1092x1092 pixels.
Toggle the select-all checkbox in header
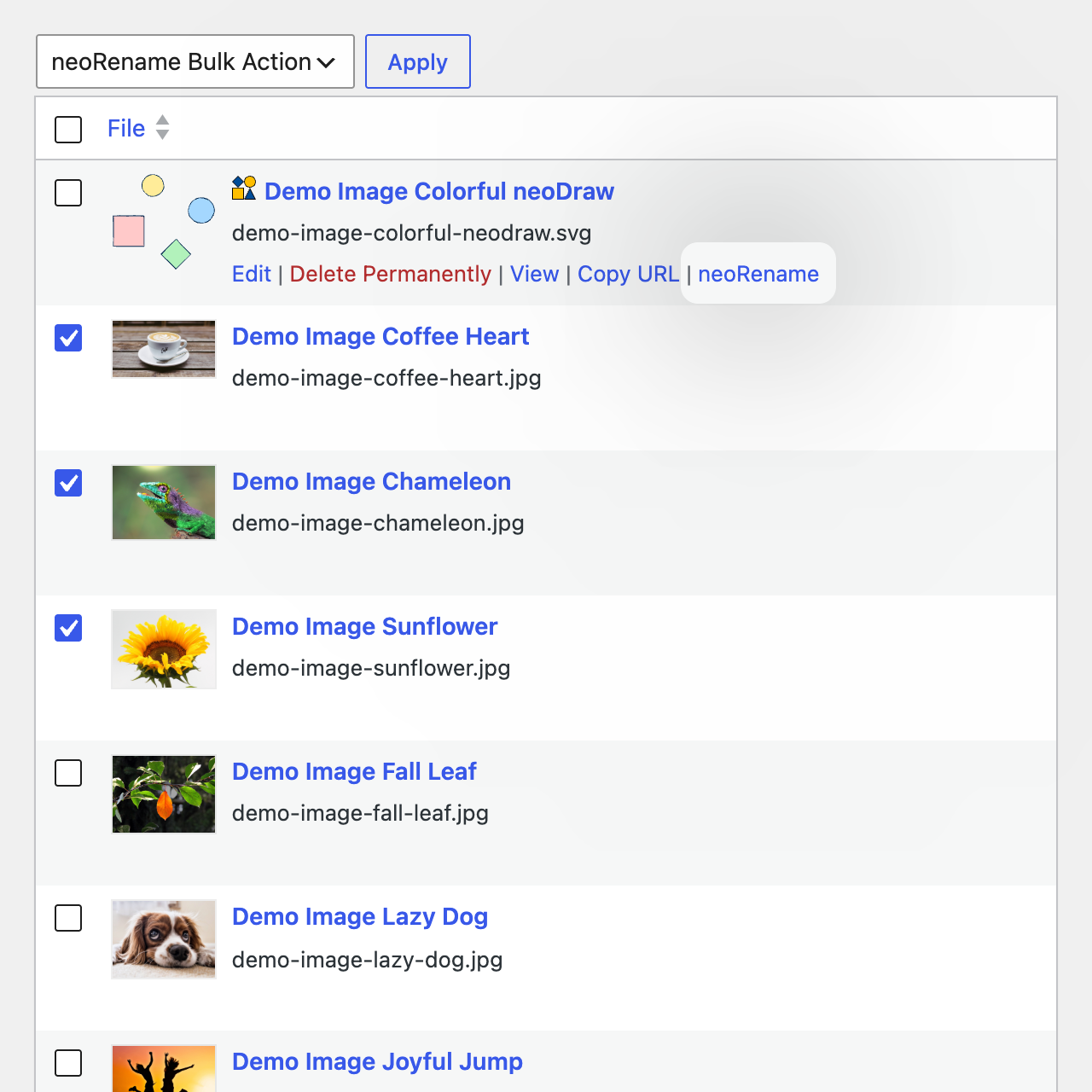click(68, 130)
